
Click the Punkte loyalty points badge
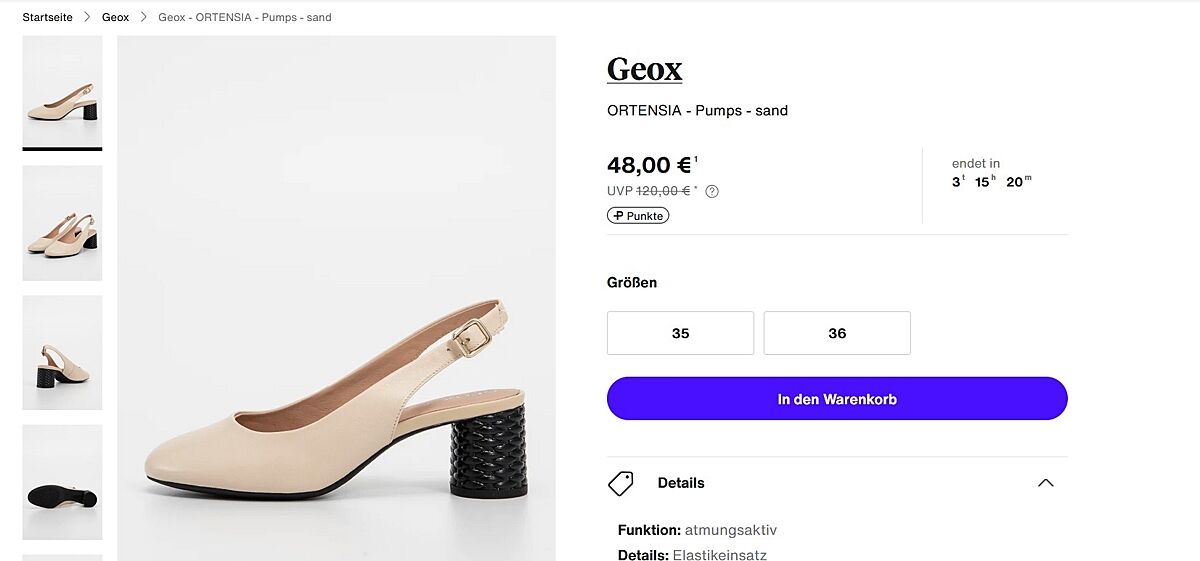point(638,215)
